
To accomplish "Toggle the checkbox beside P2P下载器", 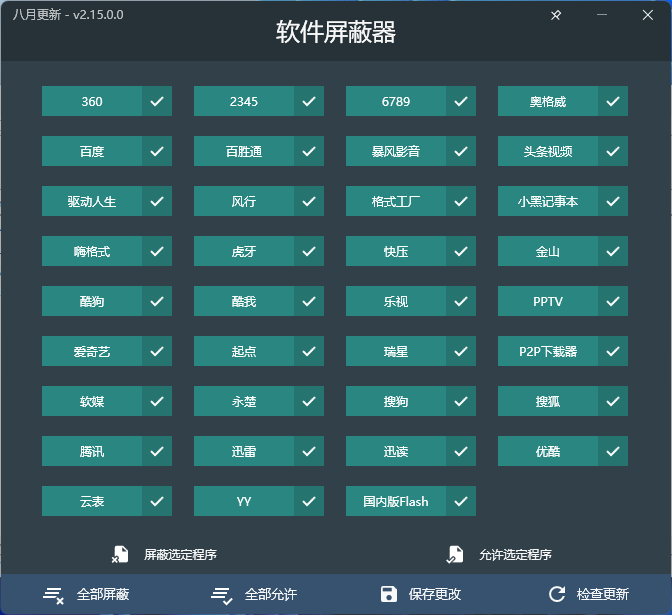I will pos(613,351).
